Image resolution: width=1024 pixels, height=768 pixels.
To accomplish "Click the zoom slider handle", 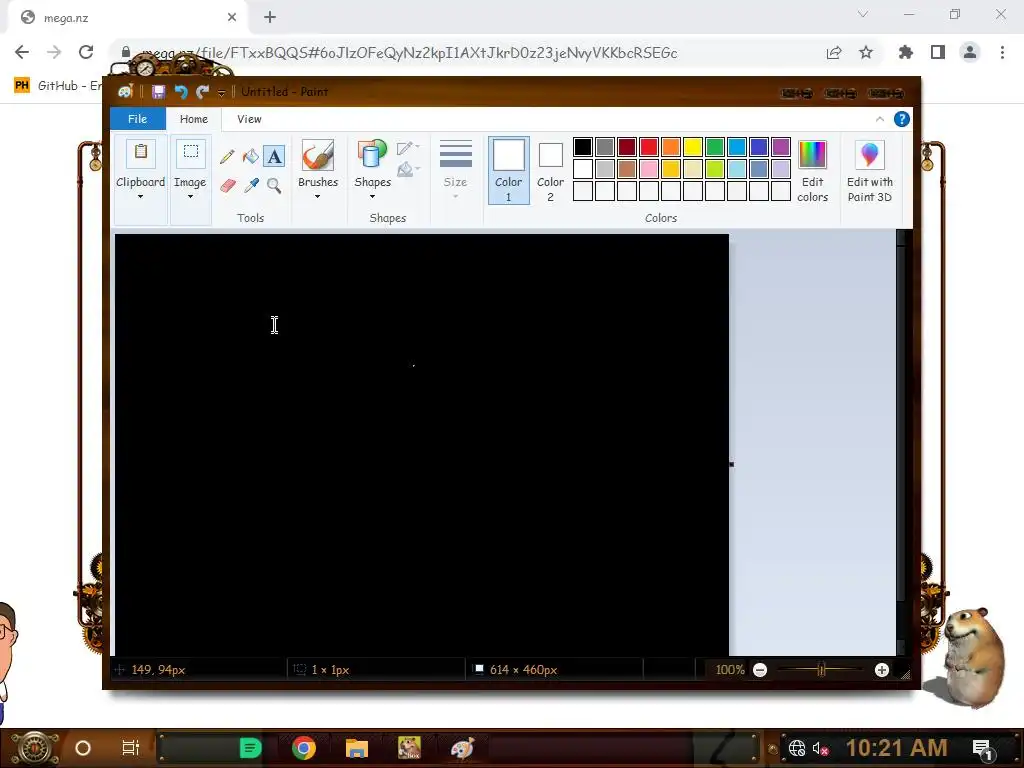I will 822,669.
